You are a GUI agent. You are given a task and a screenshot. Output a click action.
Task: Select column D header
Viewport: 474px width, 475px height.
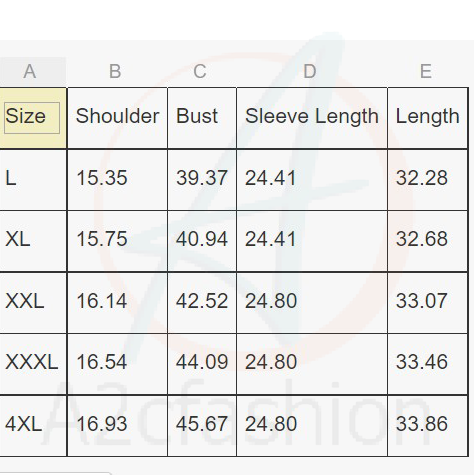point(312,71)
